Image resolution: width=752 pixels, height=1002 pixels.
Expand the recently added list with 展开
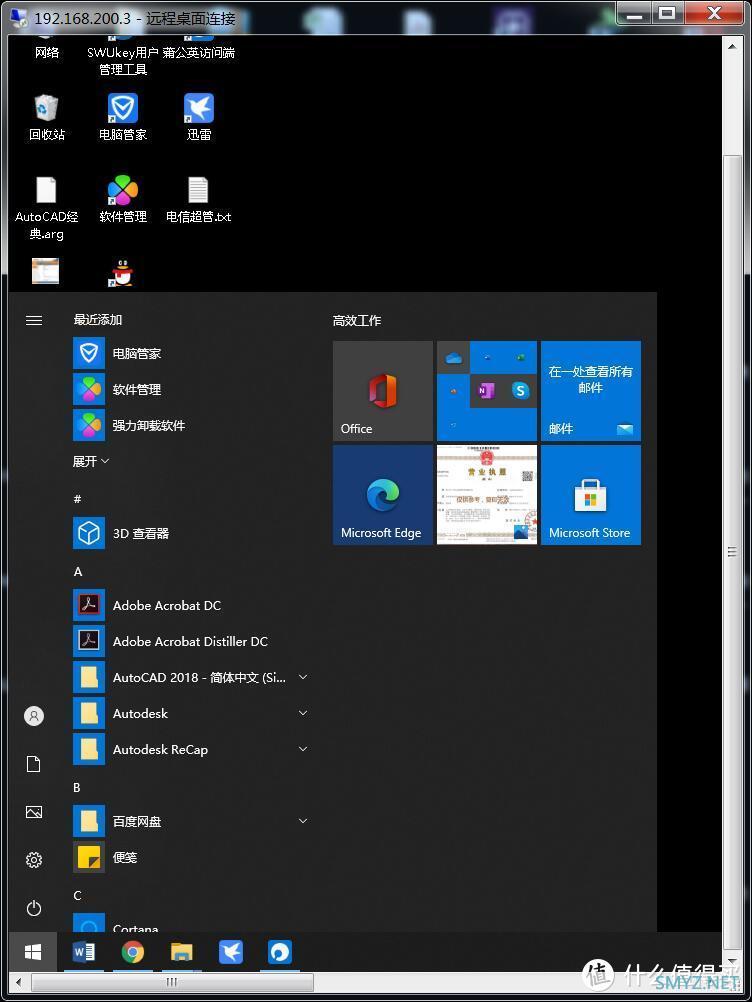pos(91,461)
